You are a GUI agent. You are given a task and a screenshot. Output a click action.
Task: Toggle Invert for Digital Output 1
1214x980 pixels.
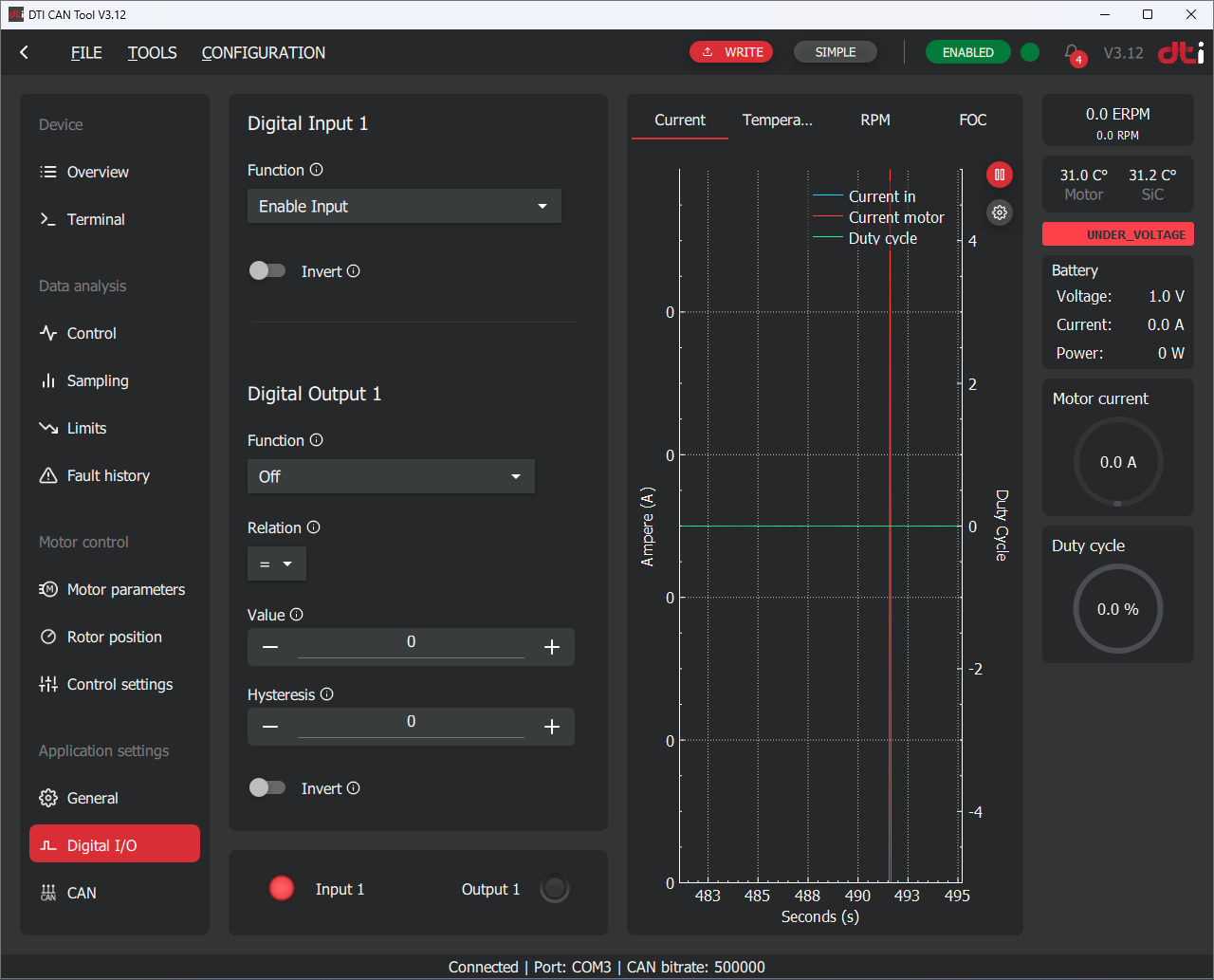tap(267, 788)
